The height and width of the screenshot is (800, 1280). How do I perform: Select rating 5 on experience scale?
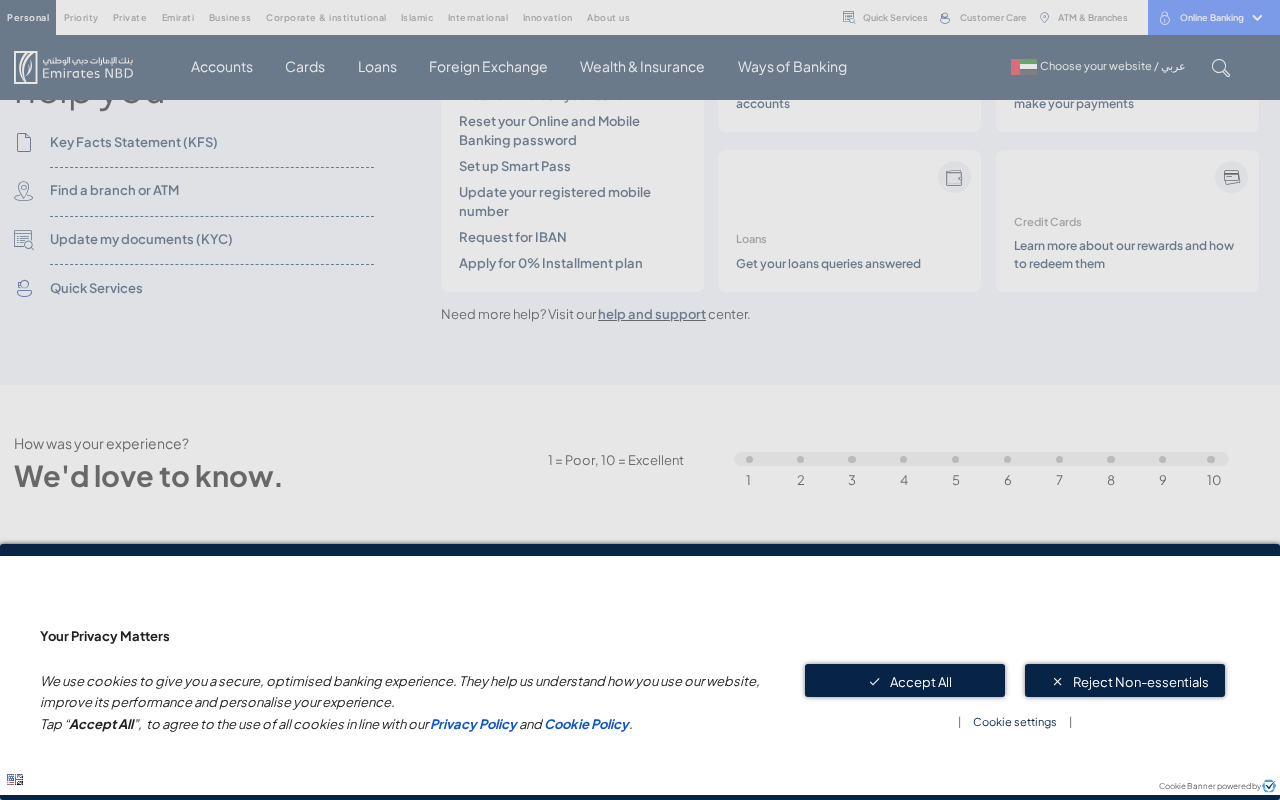(956, 460)
